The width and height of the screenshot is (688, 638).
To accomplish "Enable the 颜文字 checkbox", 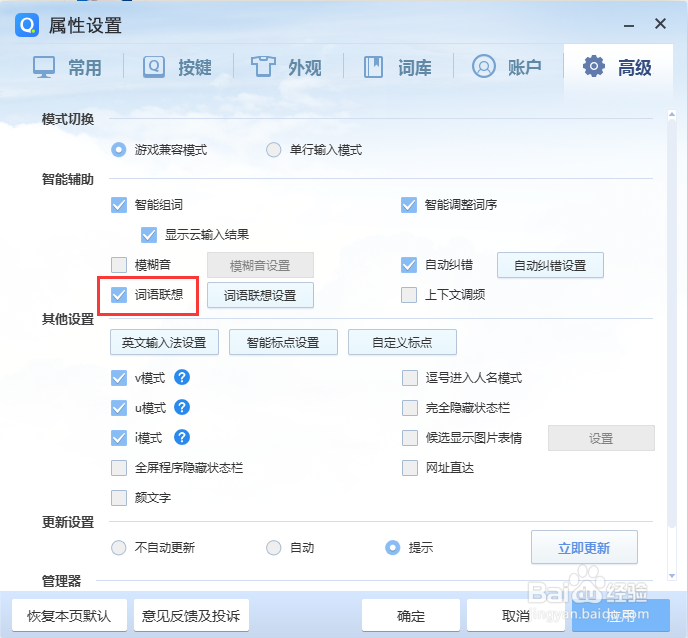I will pyautogui.click(x=118, y=498).
